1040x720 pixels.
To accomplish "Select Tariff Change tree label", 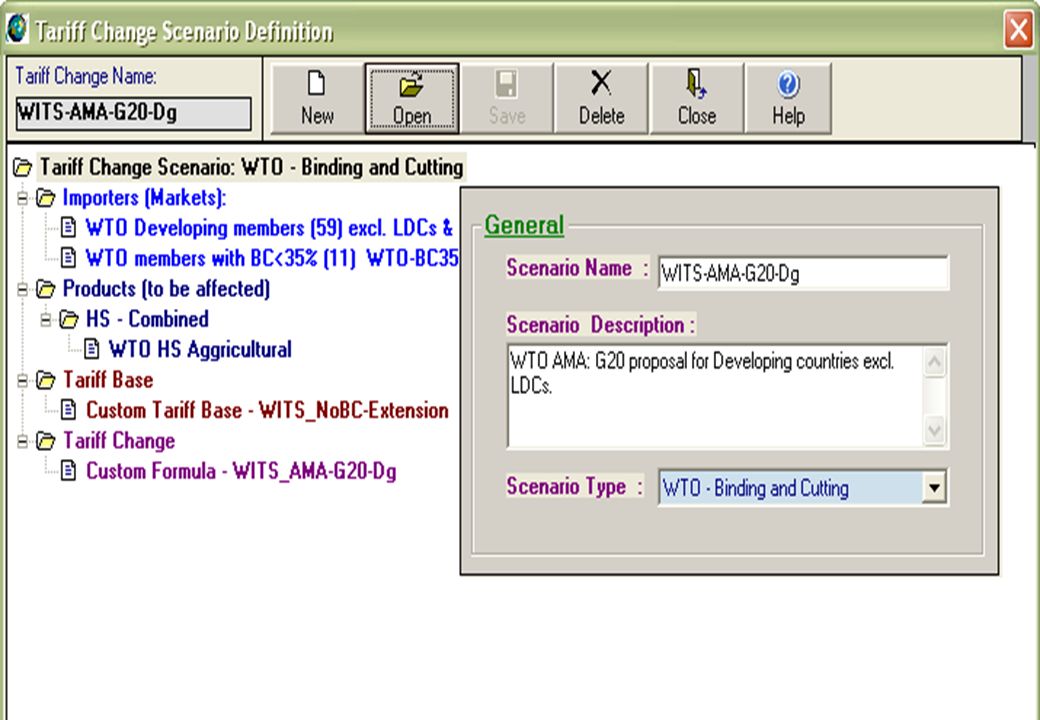I will tap(119, 441).
